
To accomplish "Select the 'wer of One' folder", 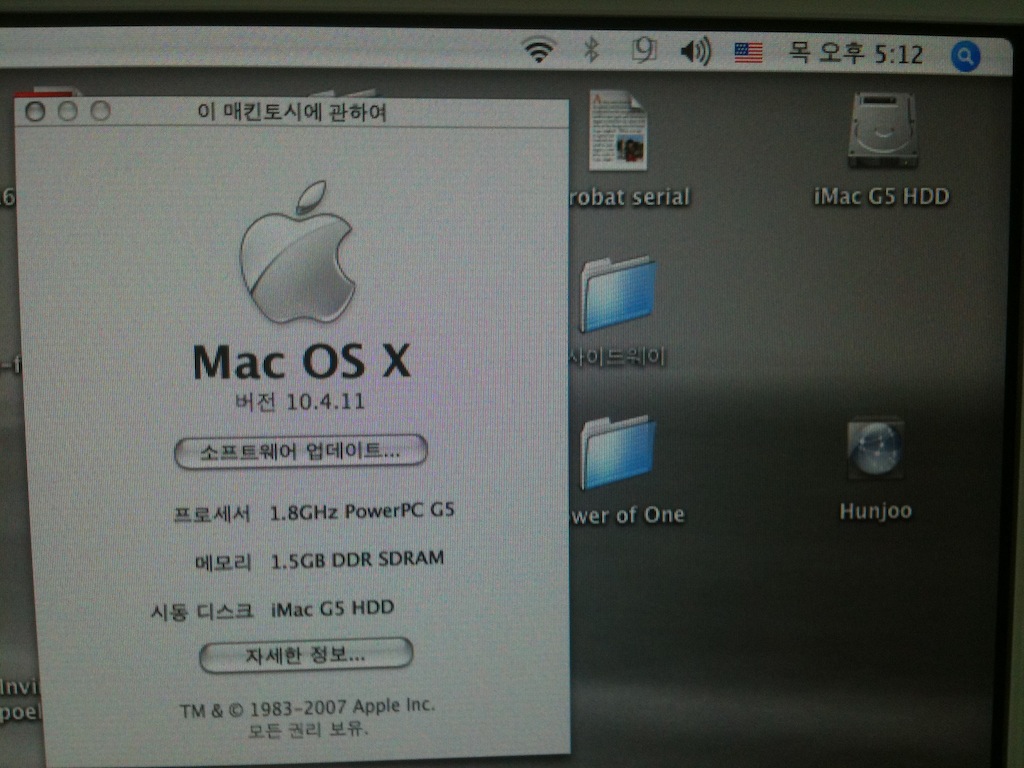I will tap(618, 453).
